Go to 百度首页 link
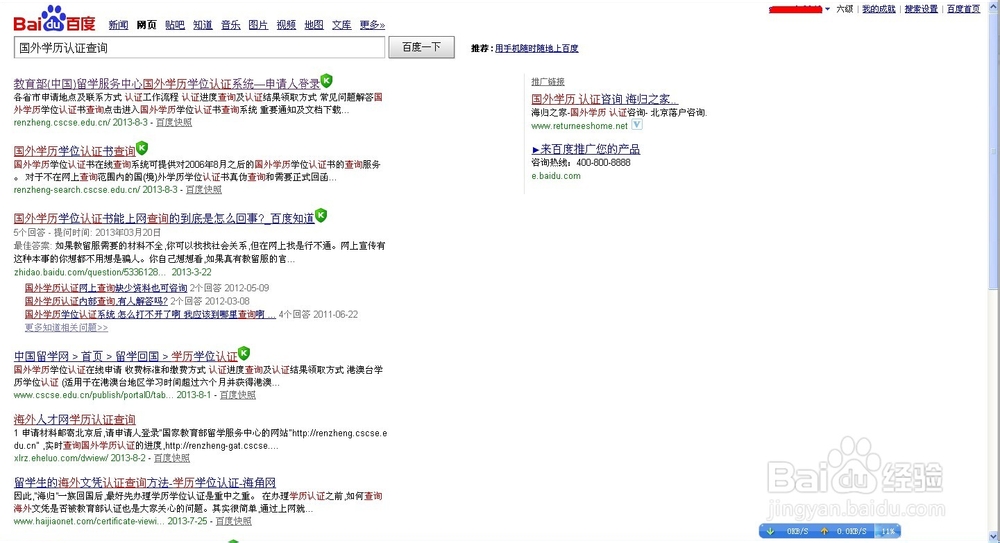The height and width of the screenshot is (543, 1000). [964, 9]
